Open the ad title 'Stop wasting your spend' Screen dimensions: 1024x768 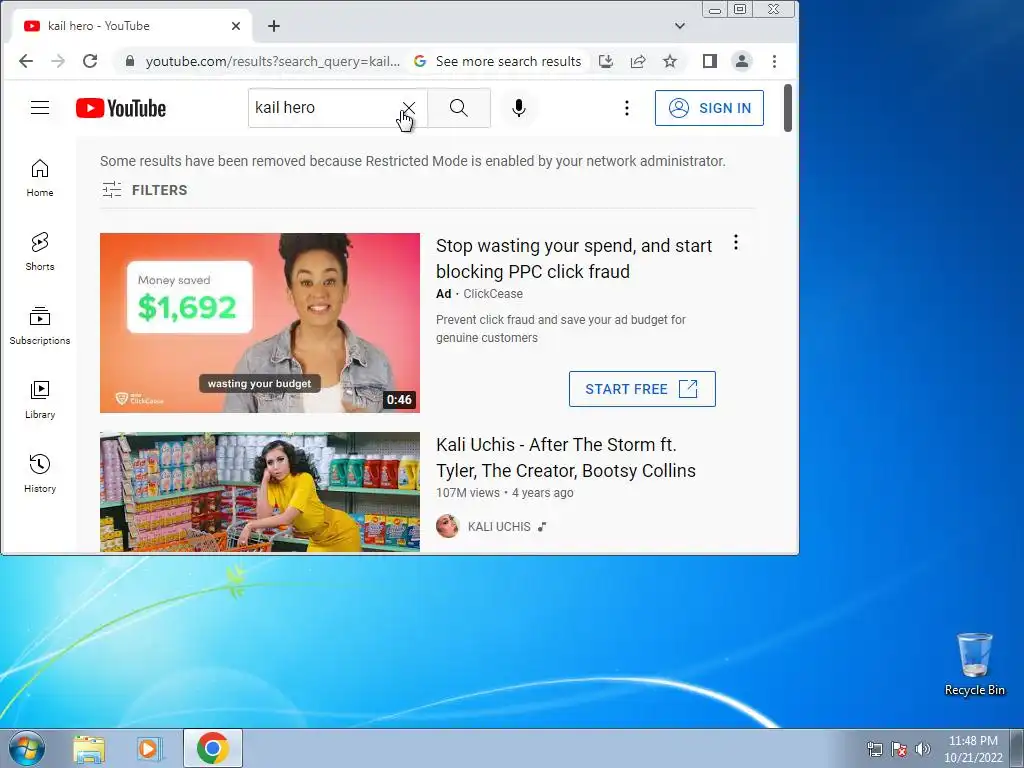[x=573, y=259]
